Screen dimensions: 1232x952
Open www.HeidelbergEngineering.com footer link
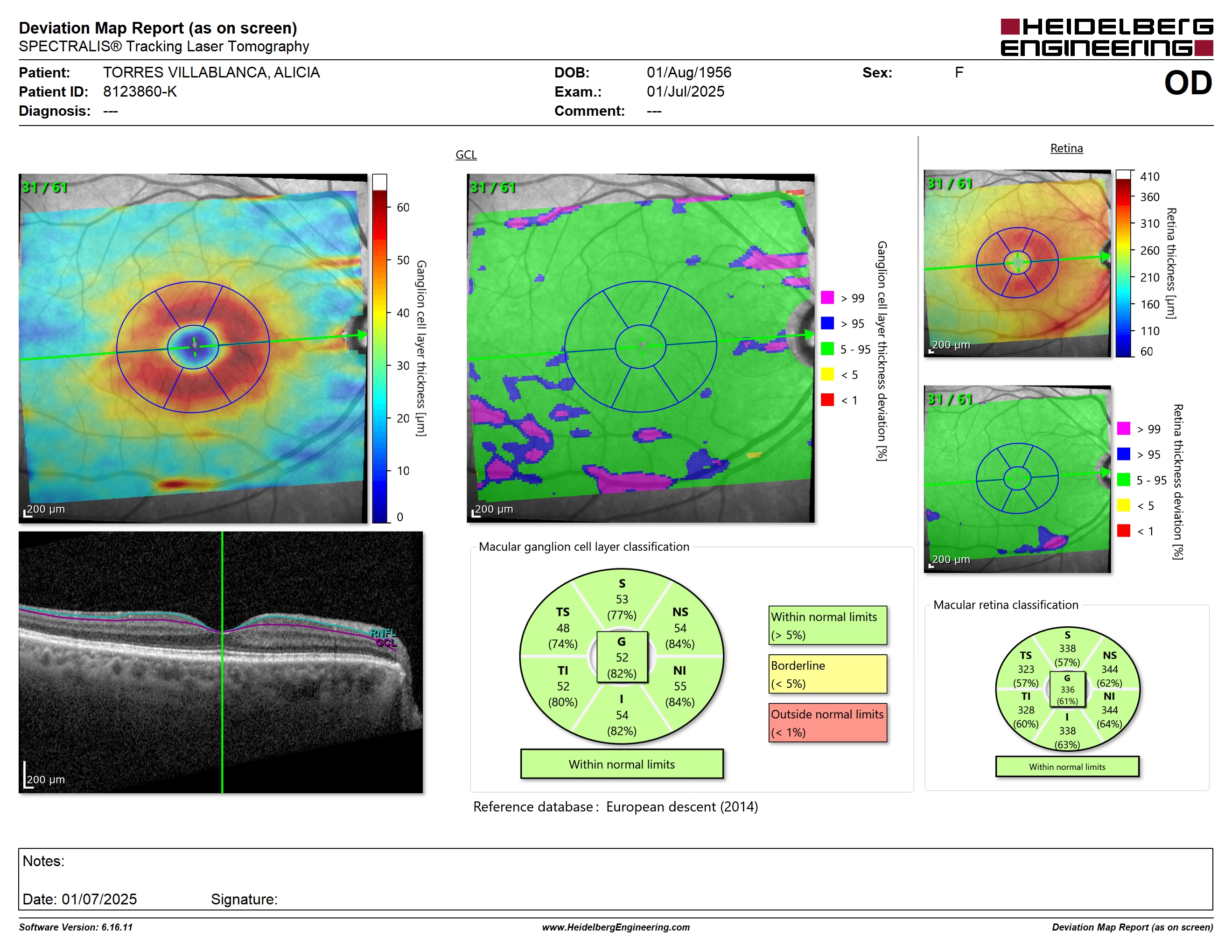(x=616, y=927)
